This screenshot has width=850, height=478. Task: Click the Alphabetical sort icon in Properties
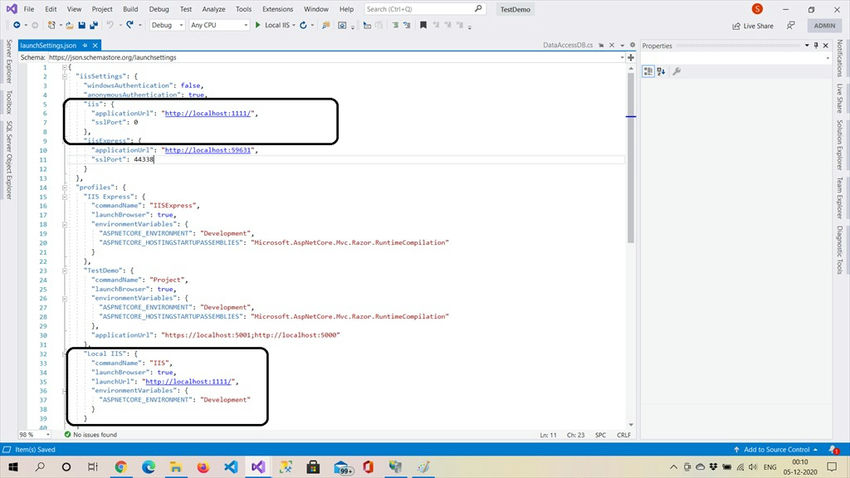[660, 71]
